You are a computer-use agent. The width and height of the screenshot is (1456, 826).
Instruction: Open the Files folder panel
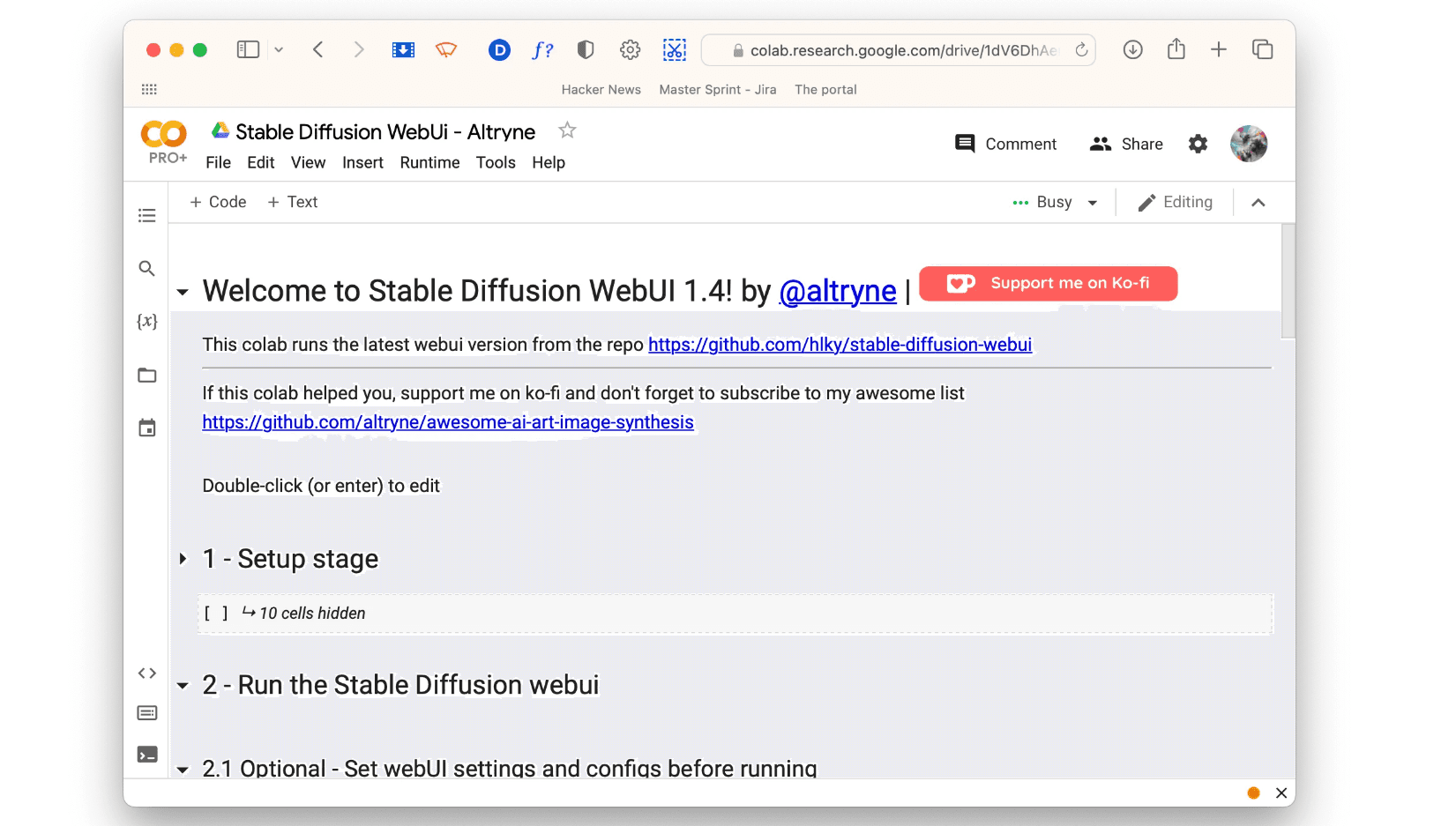click(x=147, y=376)
